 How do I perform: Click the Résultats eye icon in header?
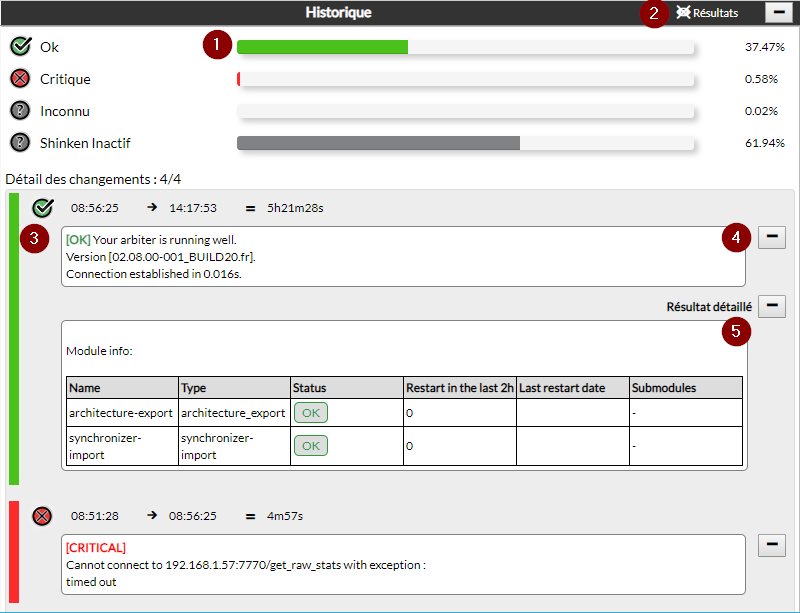(683, 13)
